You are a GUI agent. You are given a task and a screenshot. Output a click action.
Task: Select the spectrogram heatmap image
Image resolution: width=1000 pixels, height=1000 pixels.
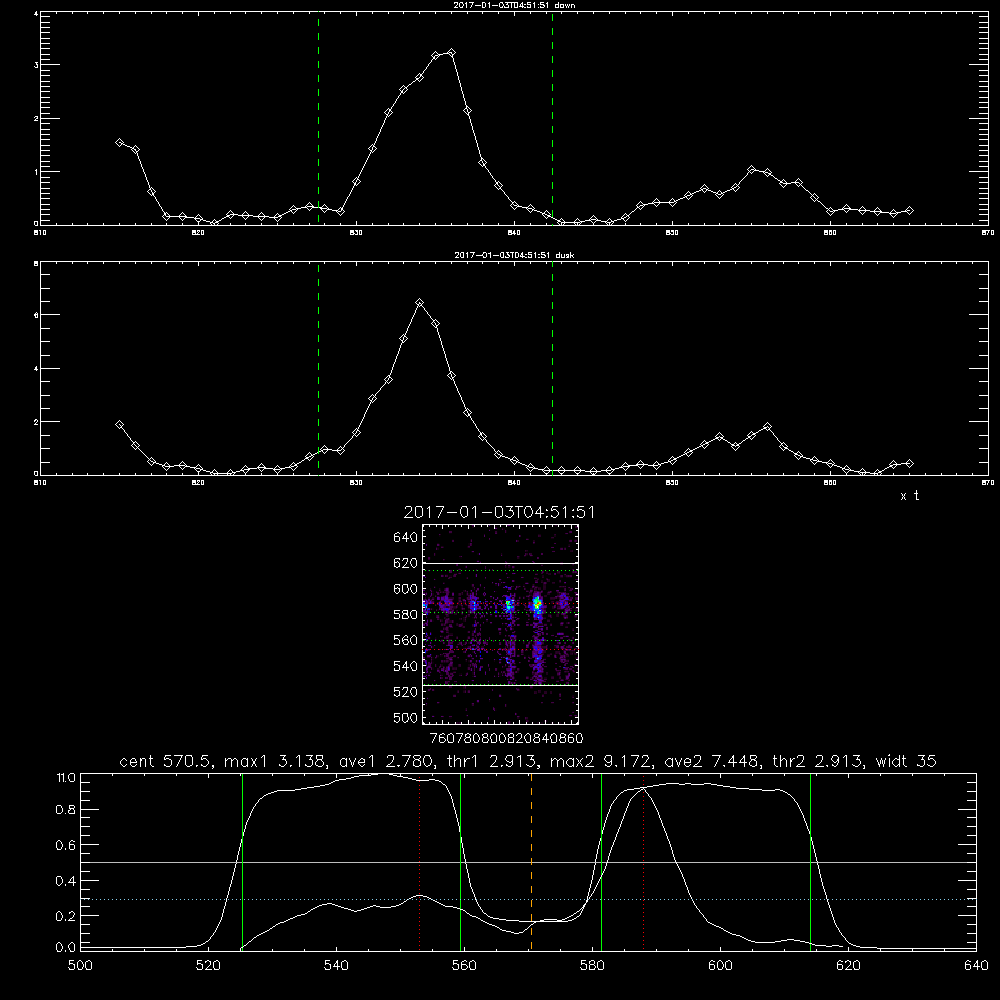point(501,624)
